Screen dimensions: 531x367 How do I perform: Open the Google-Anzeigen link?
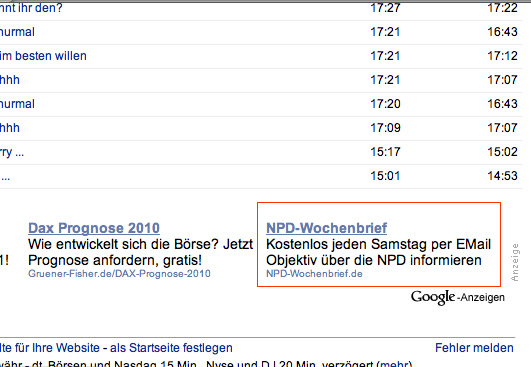coord(458,297)
